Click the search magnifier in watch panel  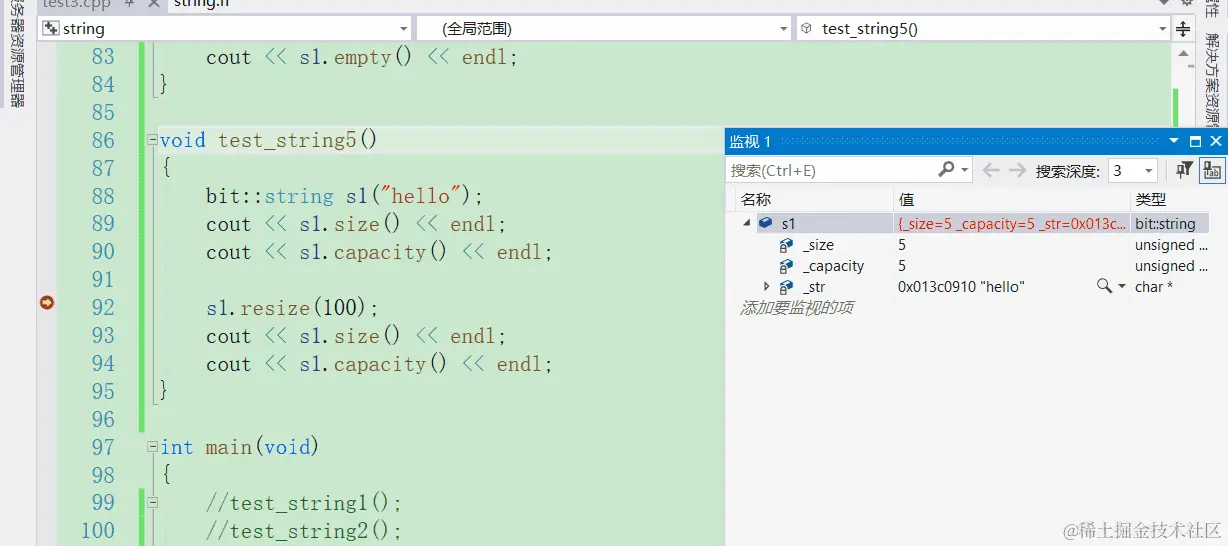(x=946, y=170)
